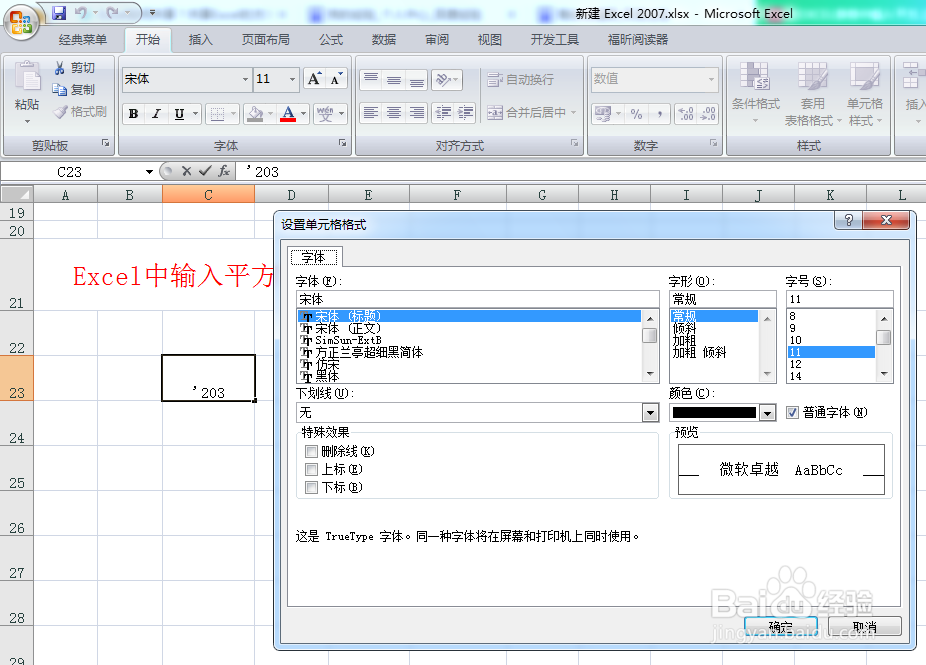
Task: Copy selection with the Copy icon
Action: tap(59, 90)
